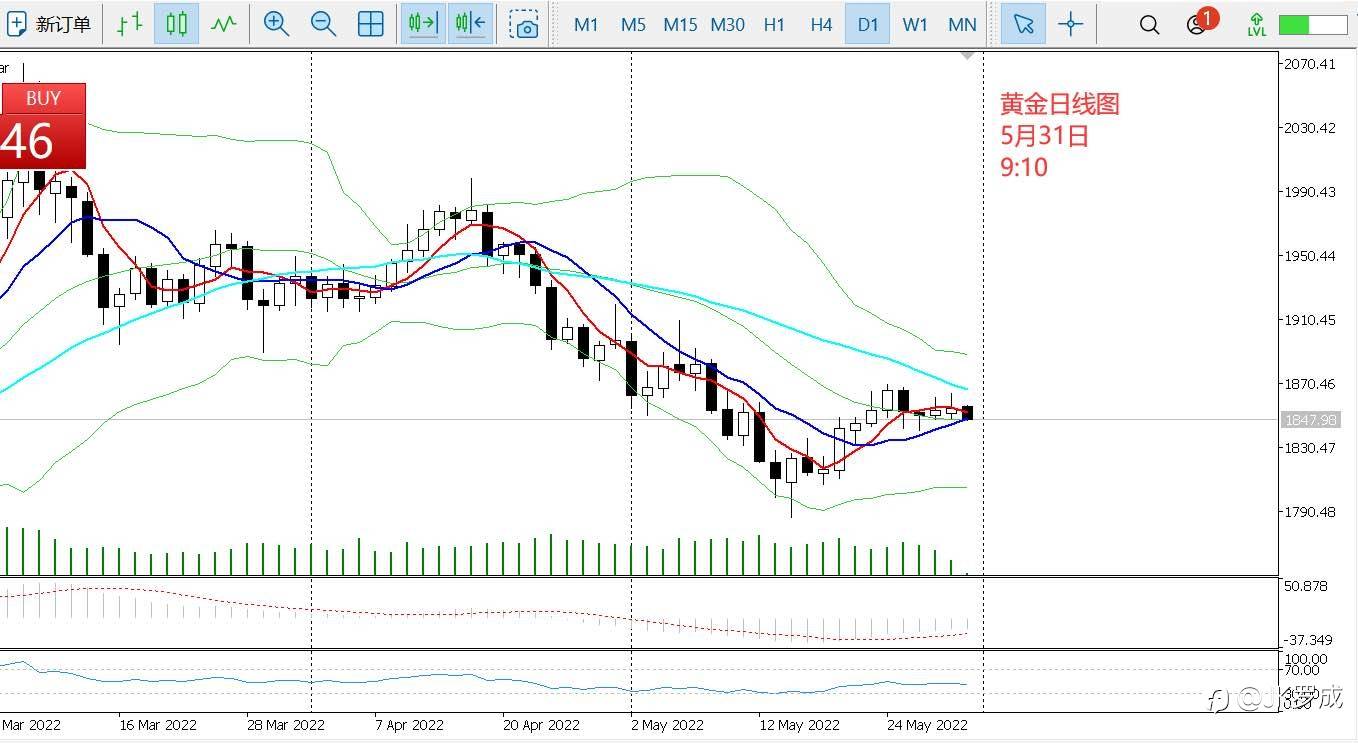1358x743 pixels.
Task: Select the H1 timeframe
Action: [x=774, y=24]
